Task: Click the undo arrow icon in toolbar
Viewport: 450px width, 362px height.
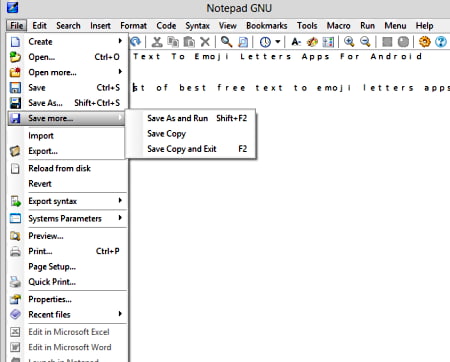Action: [135, 42]
